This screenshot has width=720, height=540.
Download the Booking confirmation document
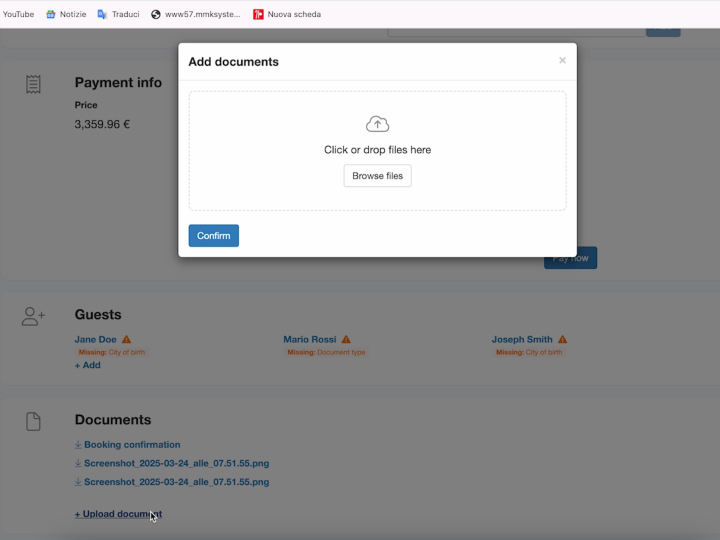[x=131, y=445]
